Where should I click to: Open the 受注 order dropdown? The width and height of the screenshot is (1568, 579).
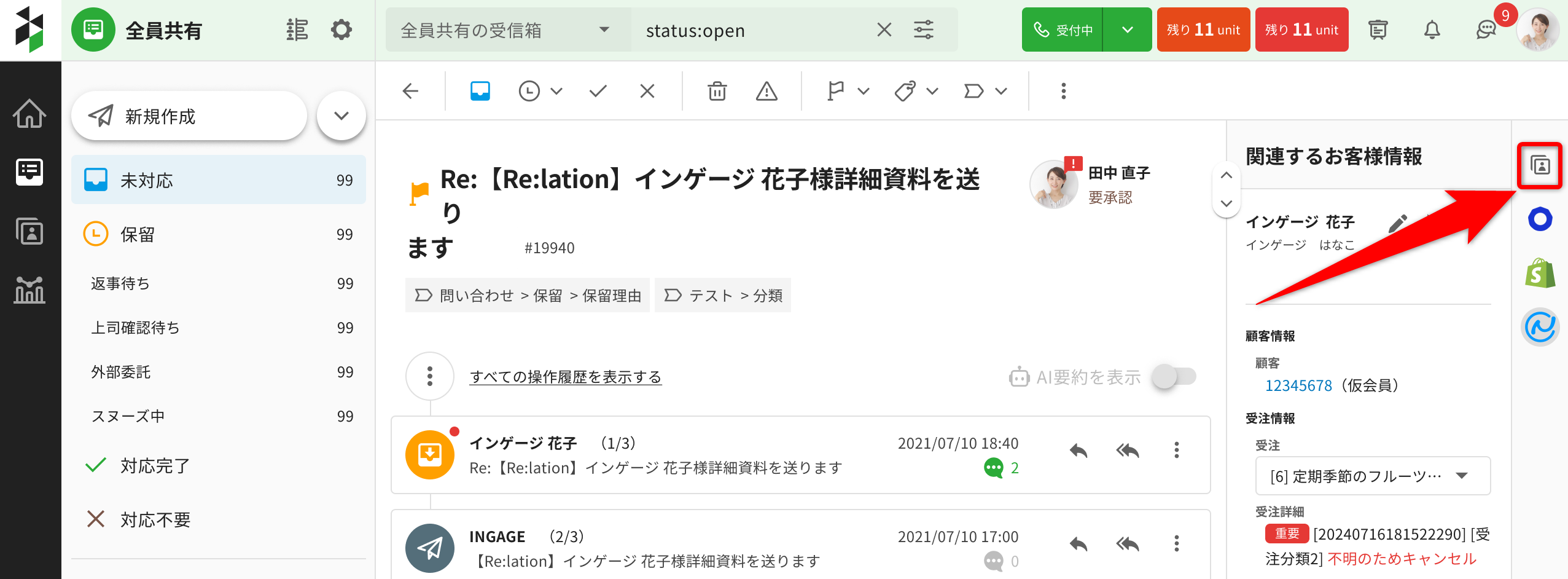point(1373,476)
